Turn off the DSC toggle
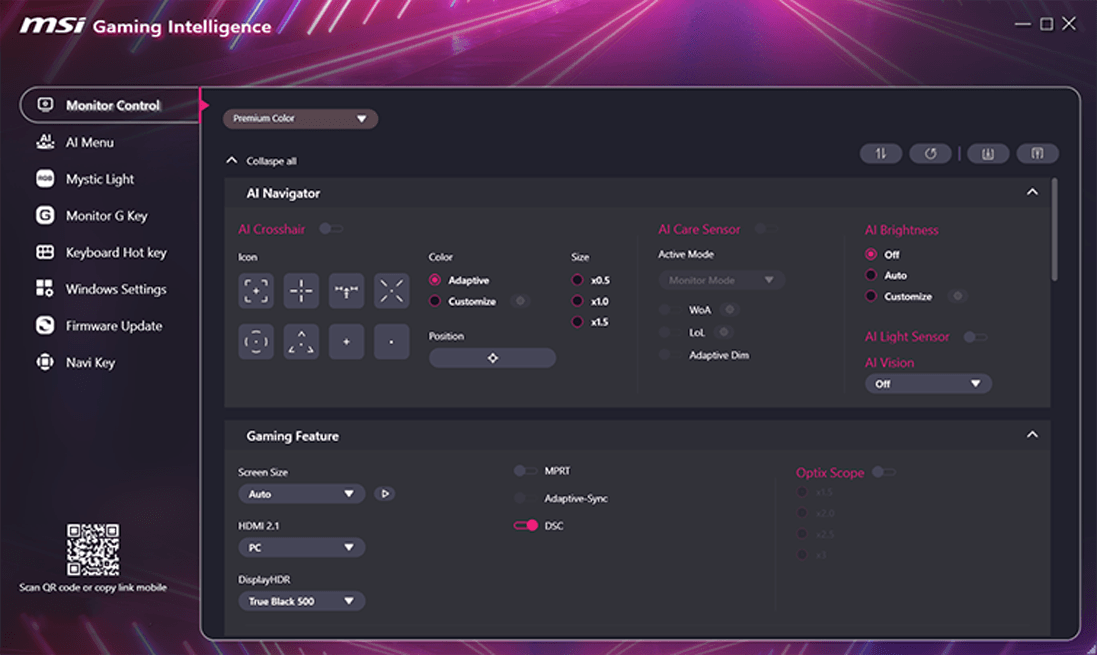Screen dimensions: 1097x655 pos(525,524)
